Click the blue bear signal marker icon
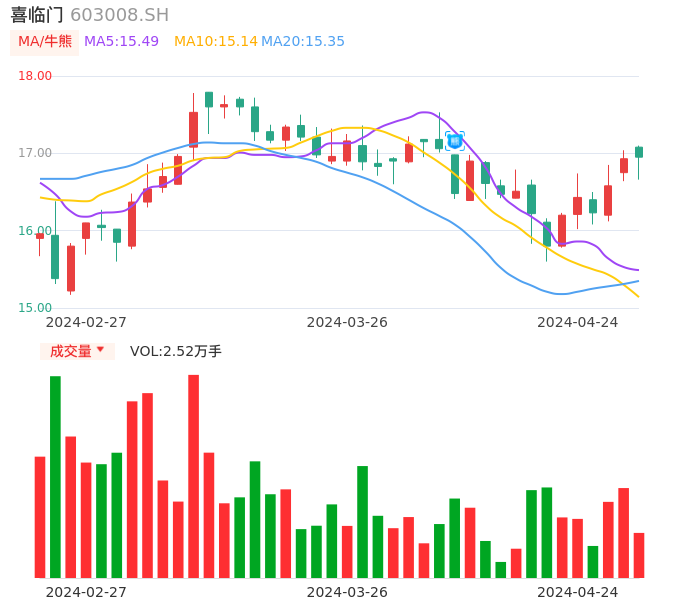The height and width of the screenshot is (606, 686). coord(455,141)
